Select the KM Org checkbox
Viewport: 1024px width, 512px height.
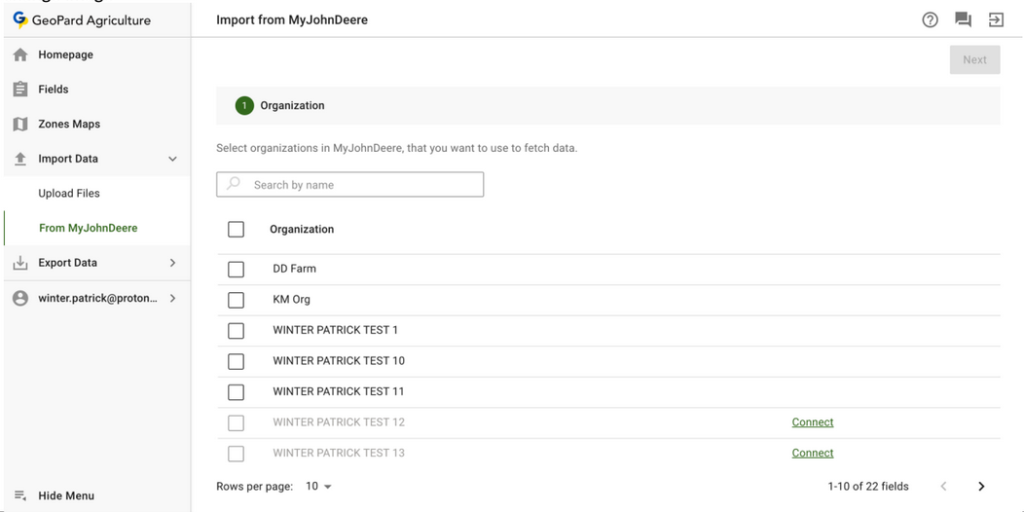coord(236,300)
